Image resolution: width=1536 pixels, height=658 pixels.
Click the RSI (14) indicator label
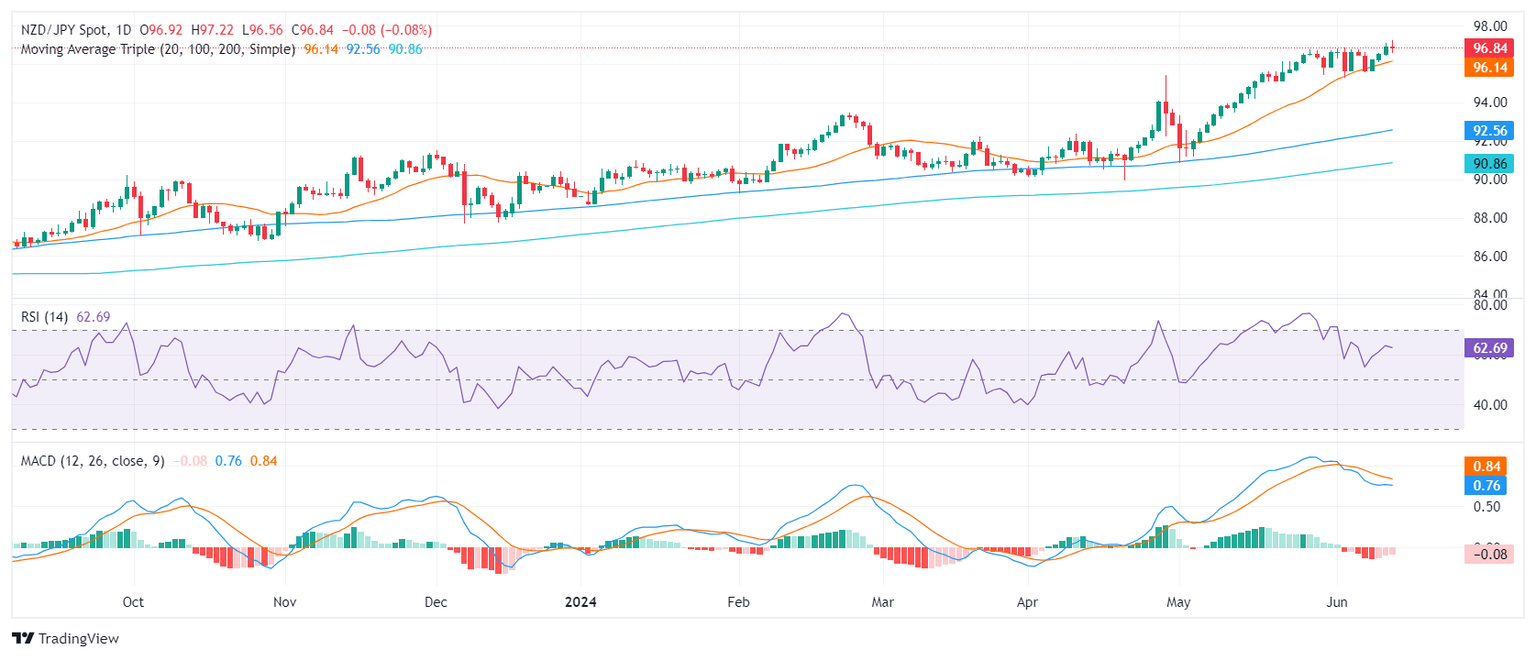click(45, 317)
